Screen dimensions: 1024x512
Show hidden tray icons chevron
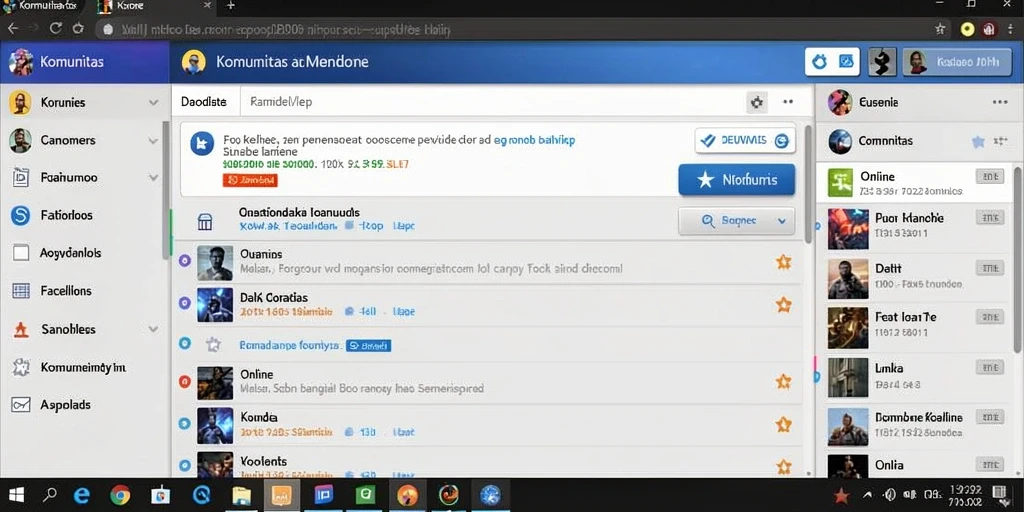pos(868,495)
